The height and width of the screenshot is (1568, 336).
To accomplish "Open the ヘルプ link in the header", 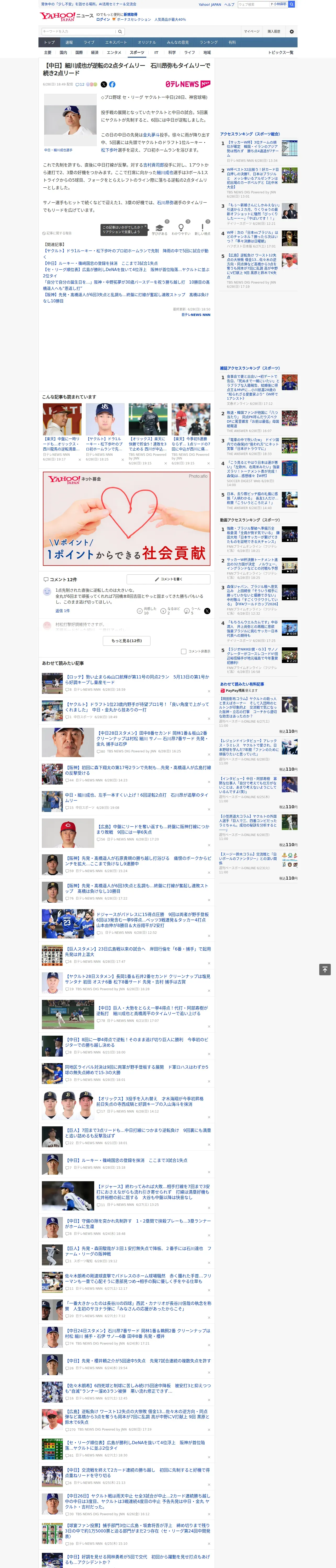I will 229,4.
